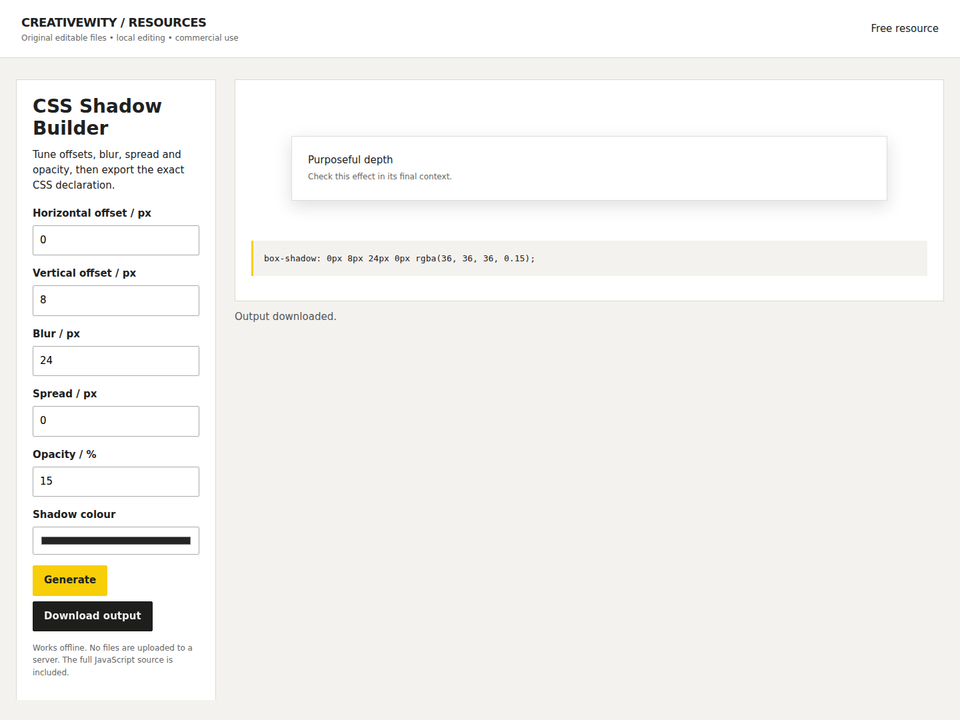This screenshot has height=720, width=960.
Task: Click the Download output button
Action: coord(92,616)
